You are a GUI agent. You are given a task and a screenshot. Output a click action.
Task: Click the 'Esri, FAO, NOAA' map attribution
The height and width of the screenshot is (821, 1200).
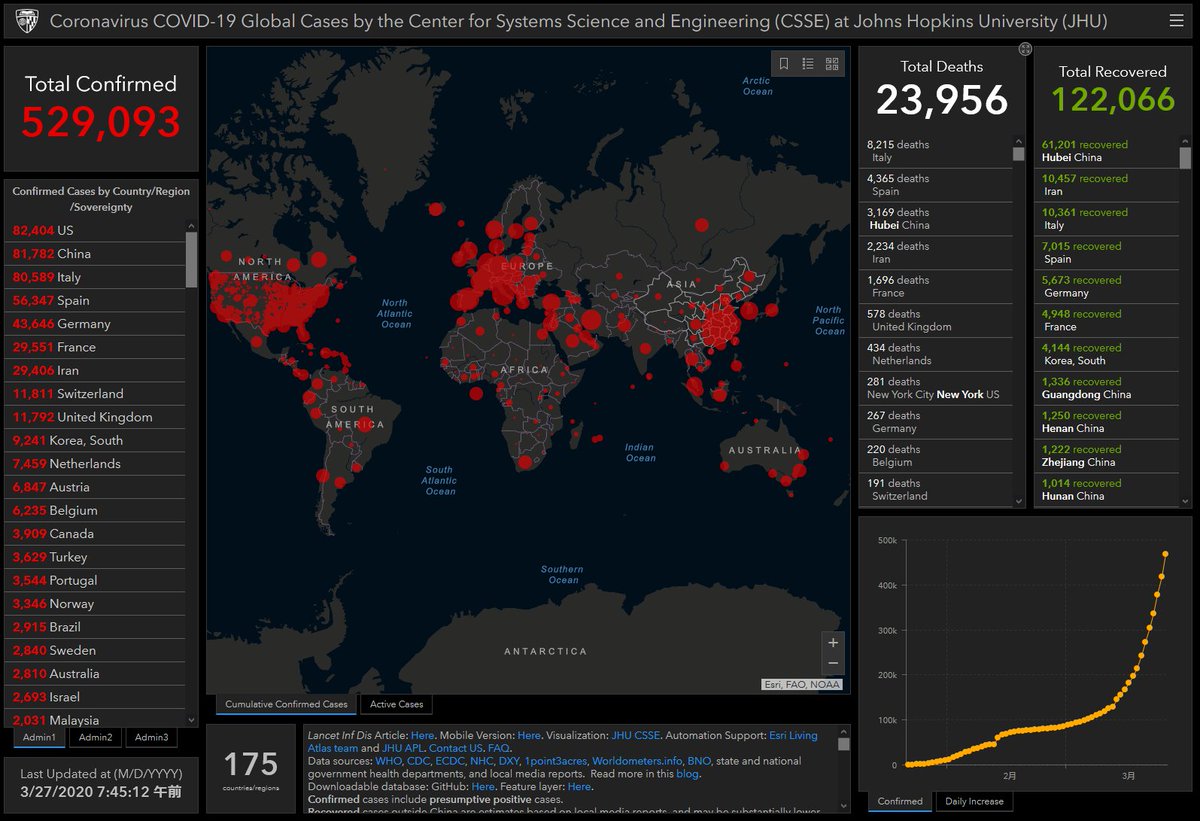(x=801, y=685)
